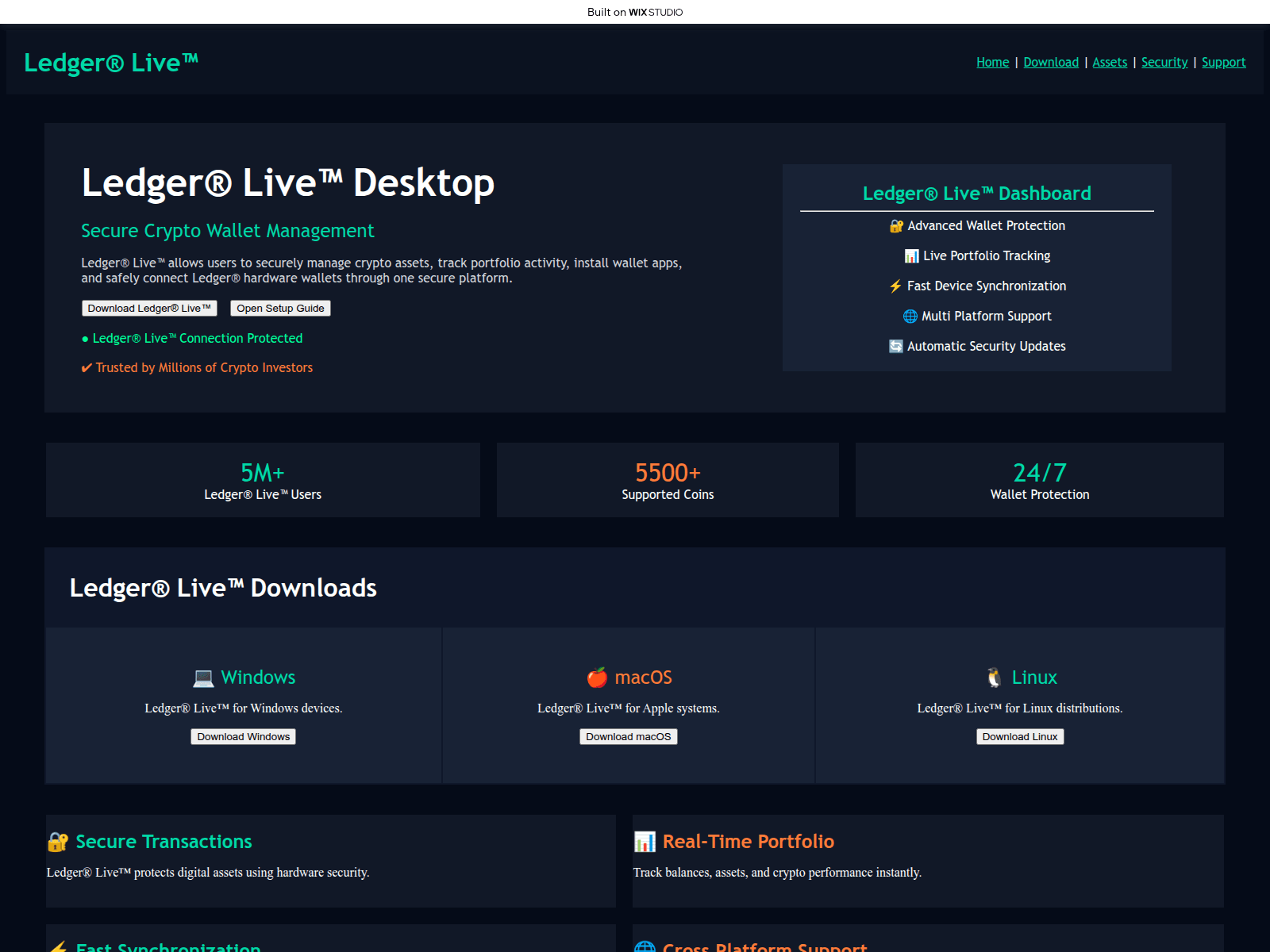Viewport: 1270px width, 952px height.
Task: Open the Support nav link
Action: pyautogui.click(x=1223, y=62)
